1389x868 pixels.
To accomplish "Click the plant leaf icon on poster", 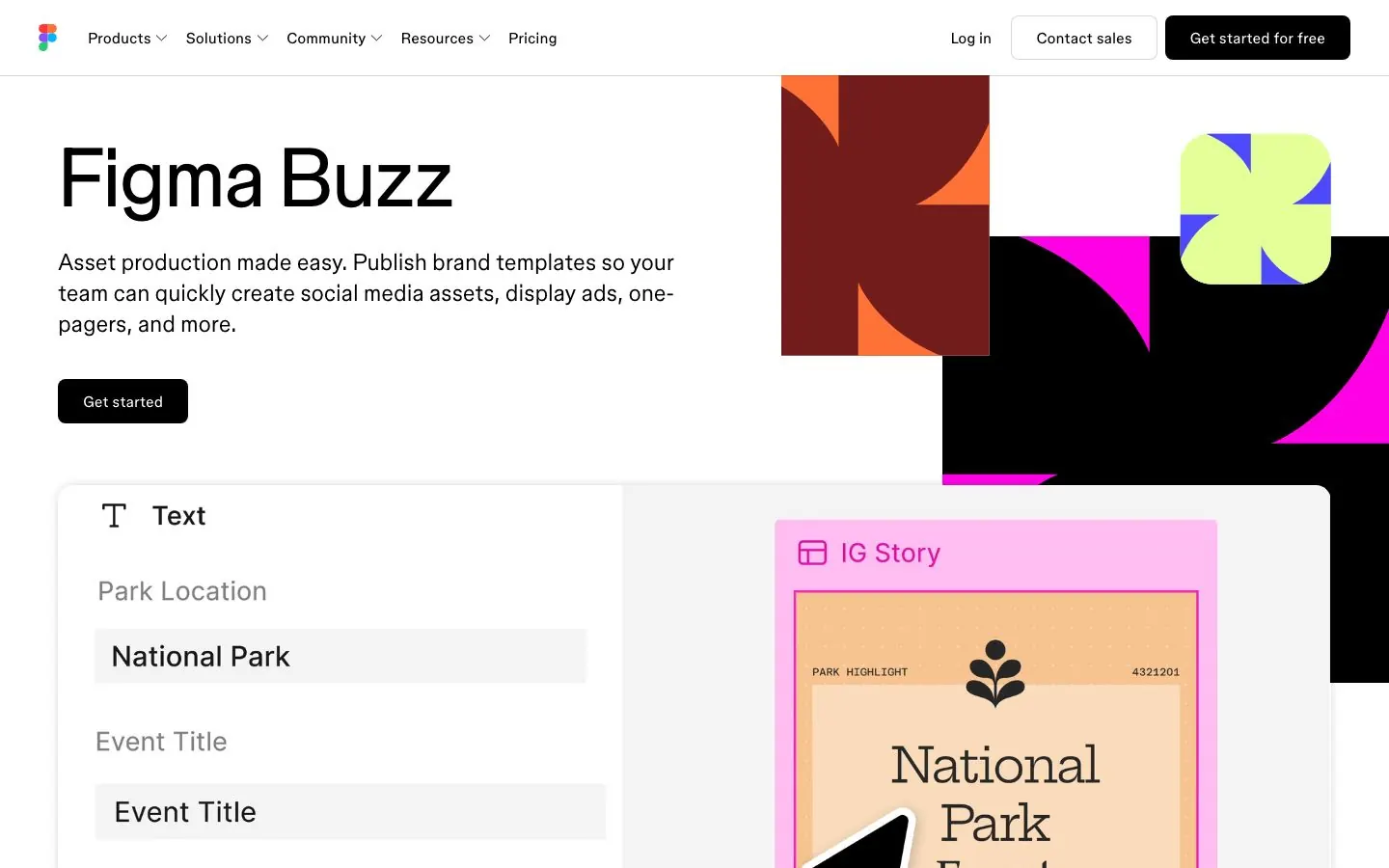I will tap(995, 673).
